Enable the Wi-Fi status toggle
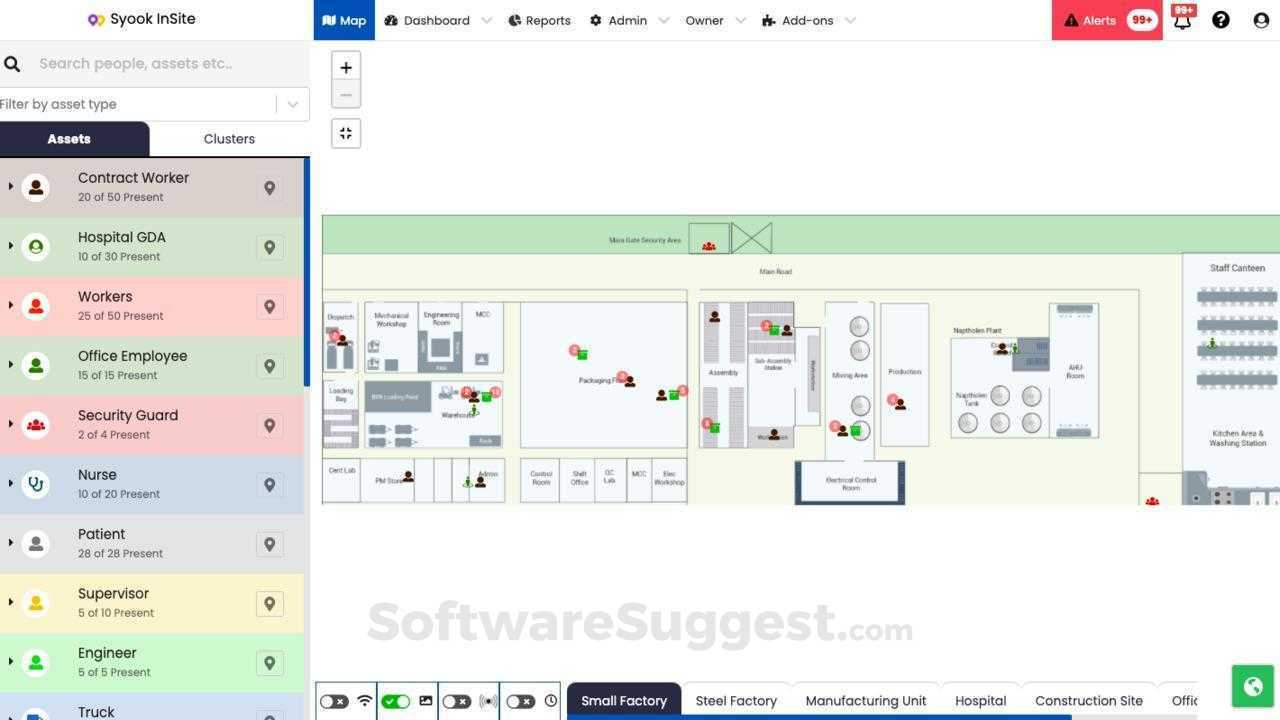 click(333, 701)
